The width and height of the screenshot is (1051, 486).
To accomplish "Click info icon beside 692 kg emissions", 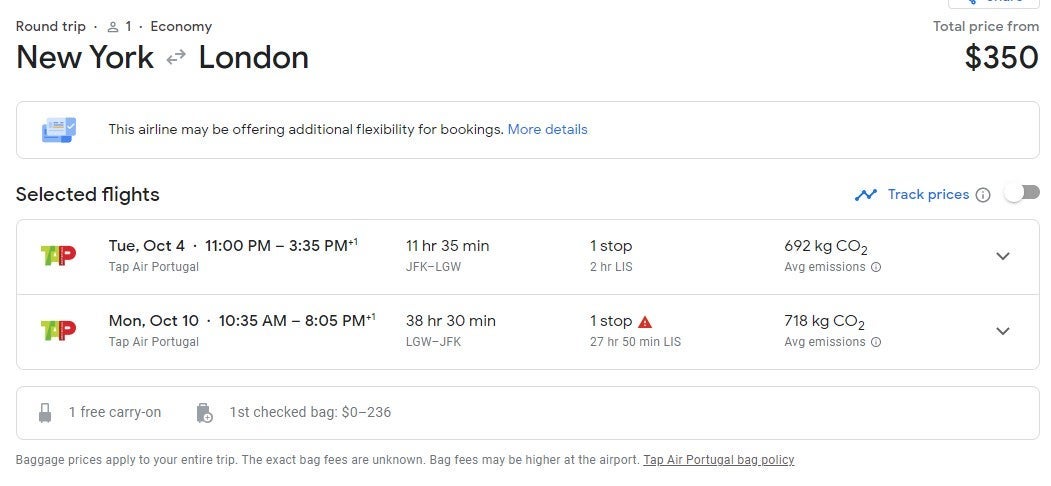I will click(876, 267).
